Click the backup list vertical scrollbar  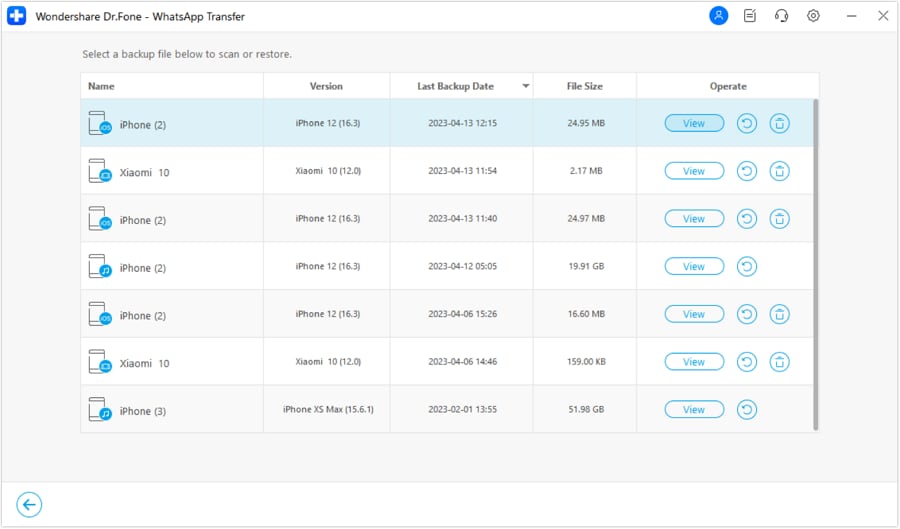[815, 264]
